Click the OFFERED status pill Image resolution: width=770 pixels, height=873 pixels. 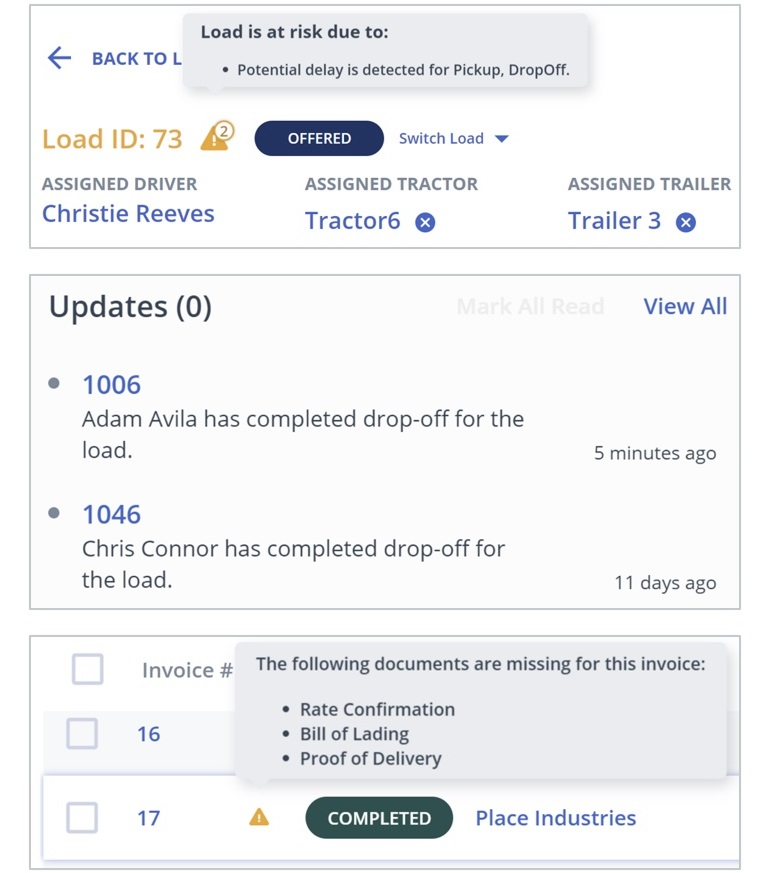318,137
